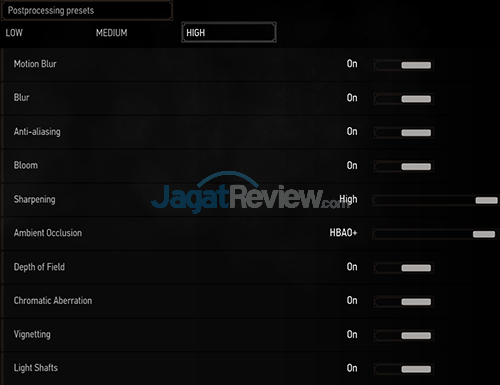Viewport: 500px width, 385px height.
Task: Toggle the Motion Blur switch
Action: 404,65
